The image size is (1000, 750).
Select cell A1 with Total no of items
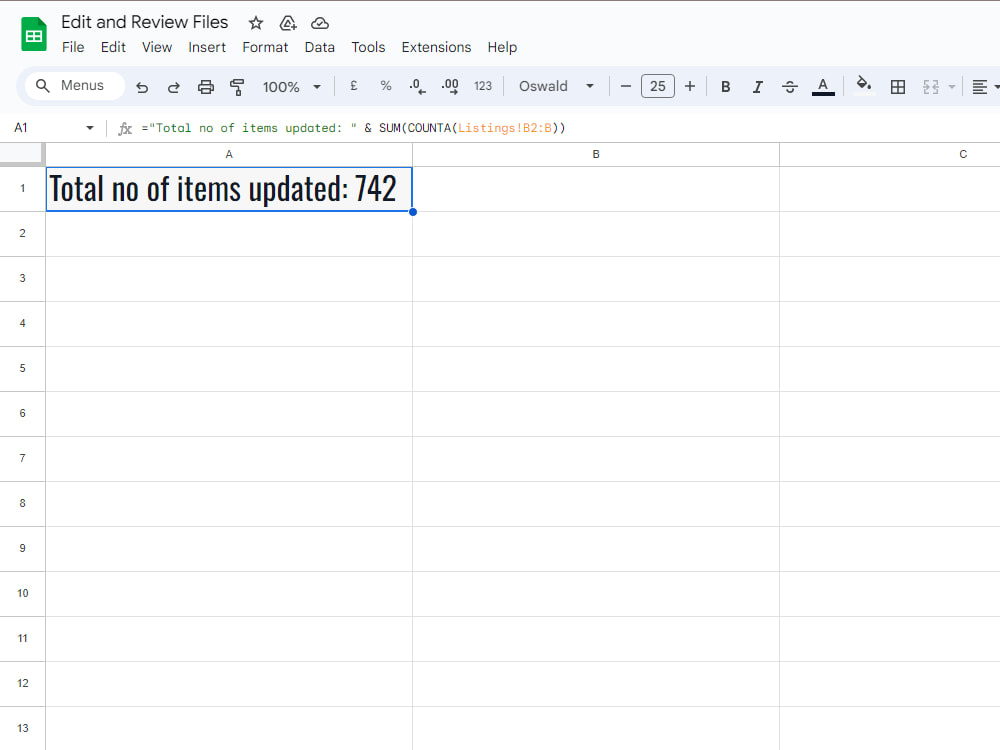coord(229,189)
